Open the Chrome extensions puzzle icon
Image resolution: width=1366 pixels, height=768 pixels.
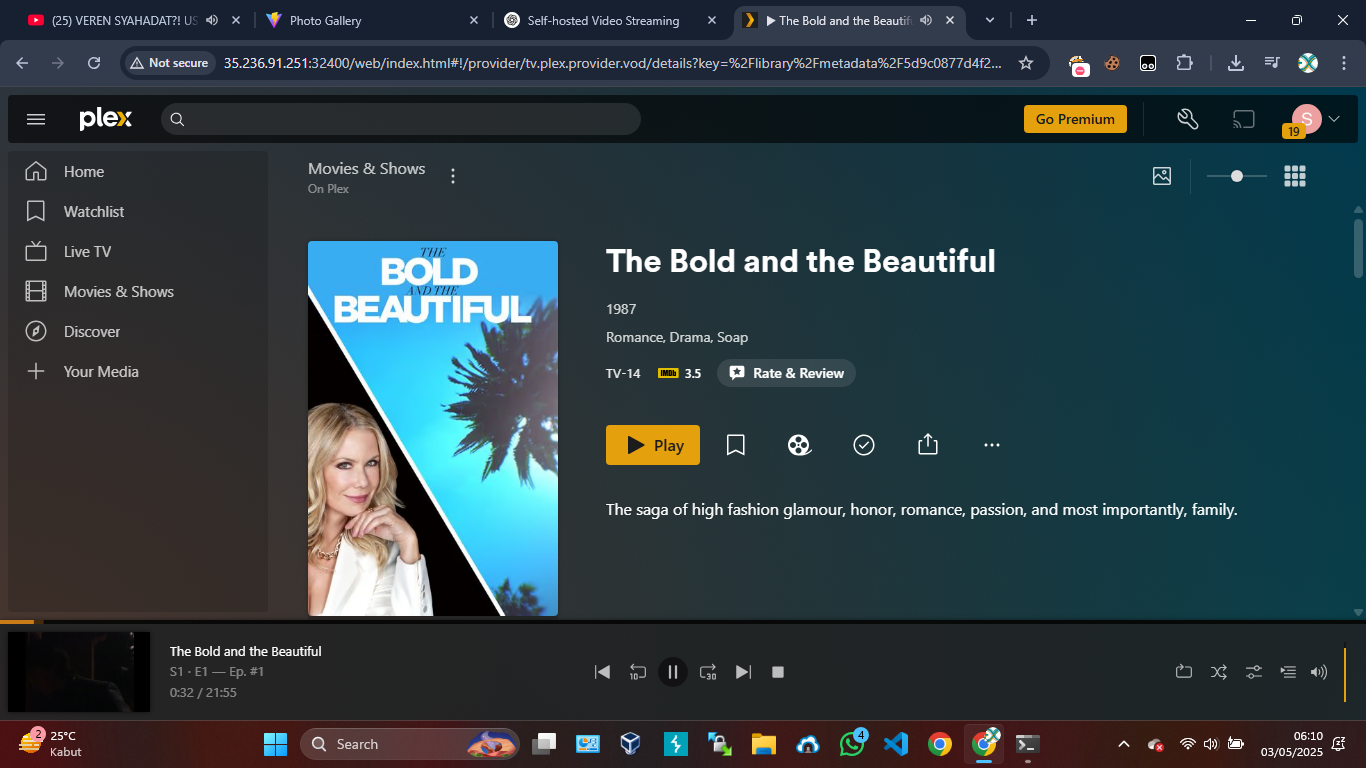(1184, 63)
